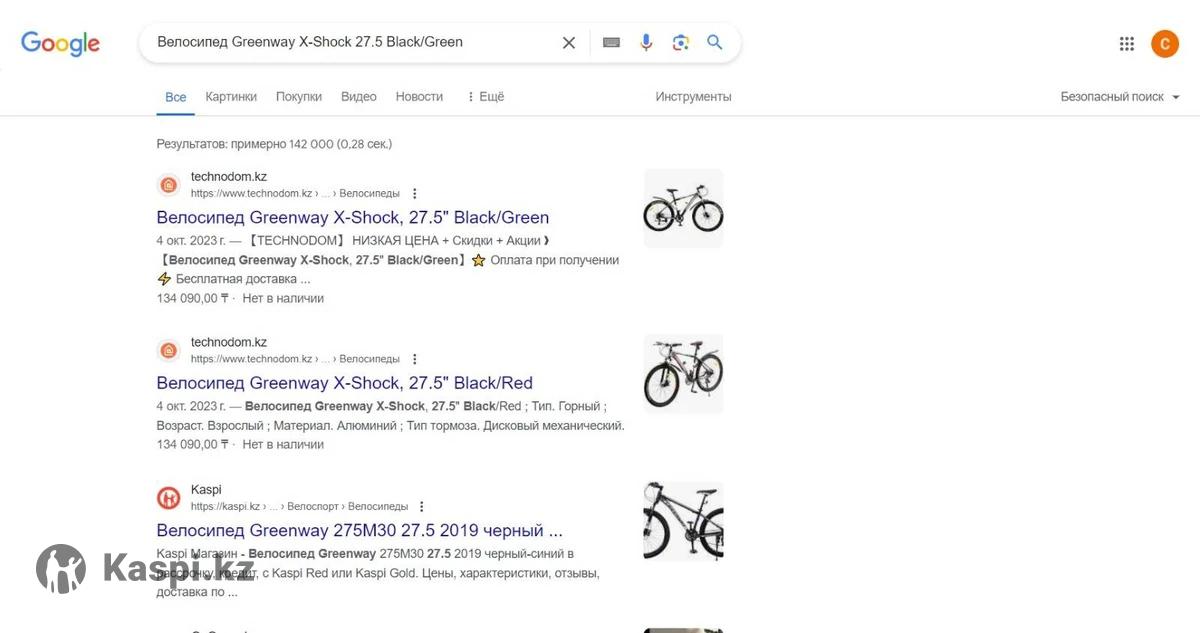Switch to the Видео tab
1200x633 pixels.
[359, 97]
